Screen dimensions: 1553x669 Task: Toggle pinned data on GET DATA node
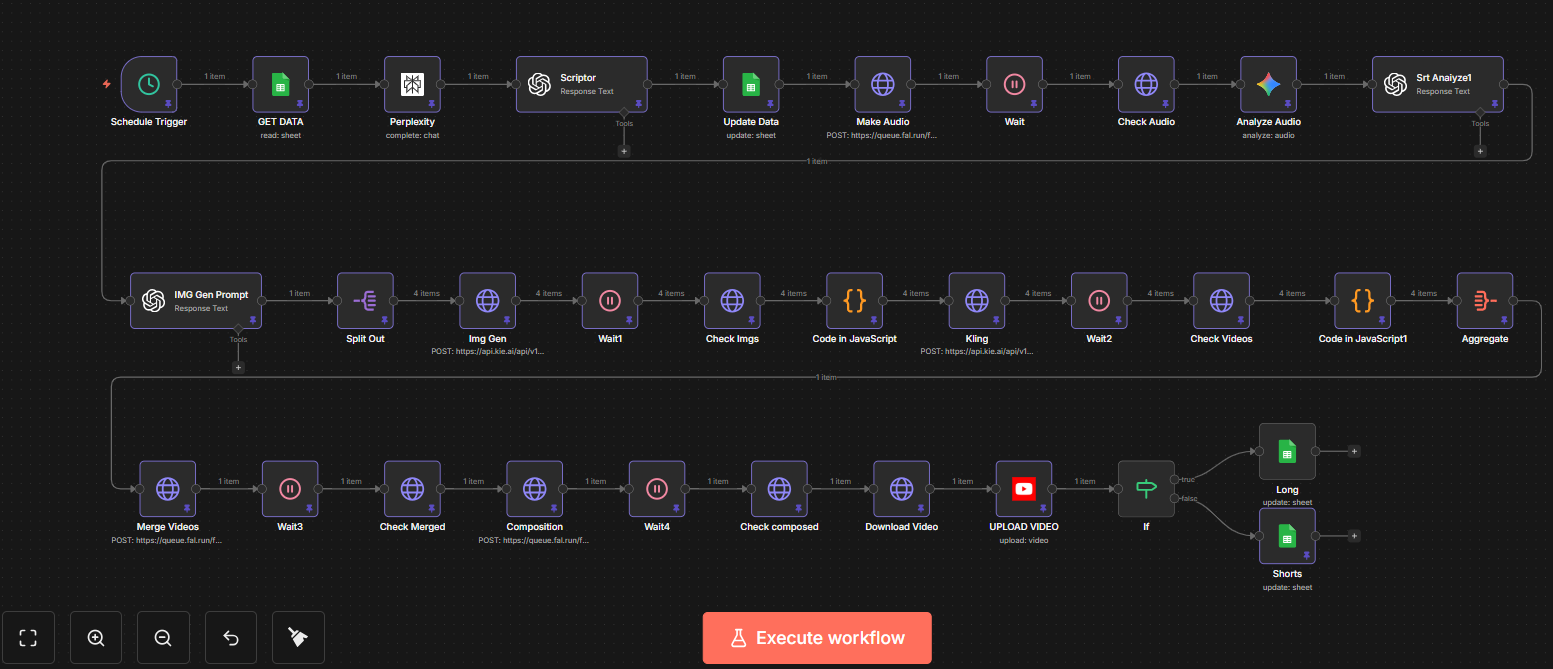pyautogui.click(x=300, y=103)
